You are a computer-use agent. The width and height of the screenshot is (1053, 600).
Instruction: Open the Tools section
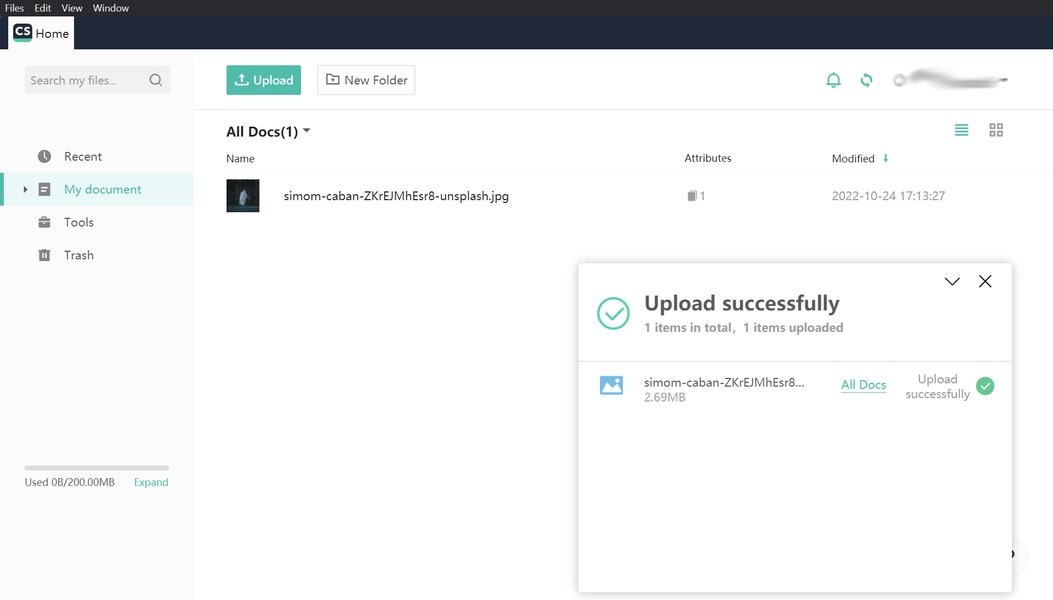pos(78,222)
